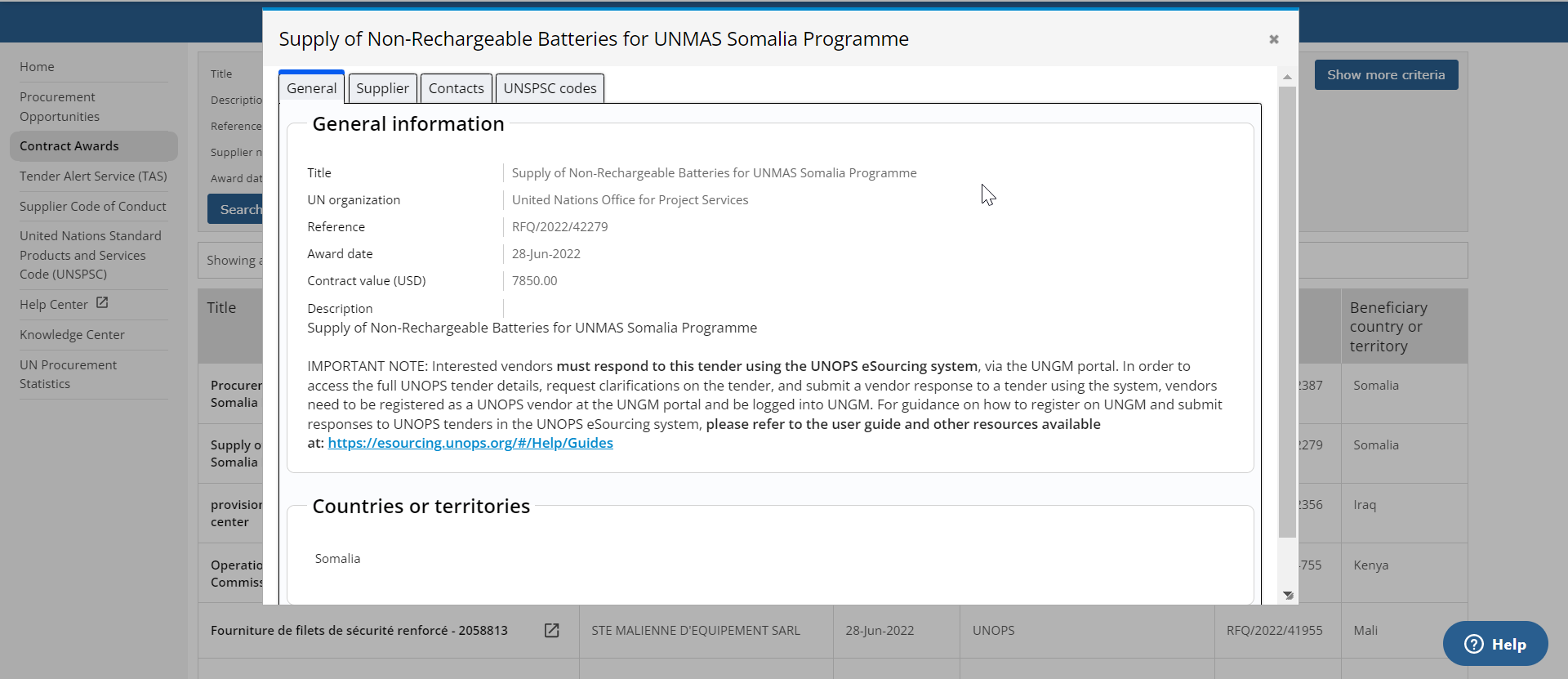Open external link icon beside Help Center
This screenshot has height=679, width=1568.
102,302
